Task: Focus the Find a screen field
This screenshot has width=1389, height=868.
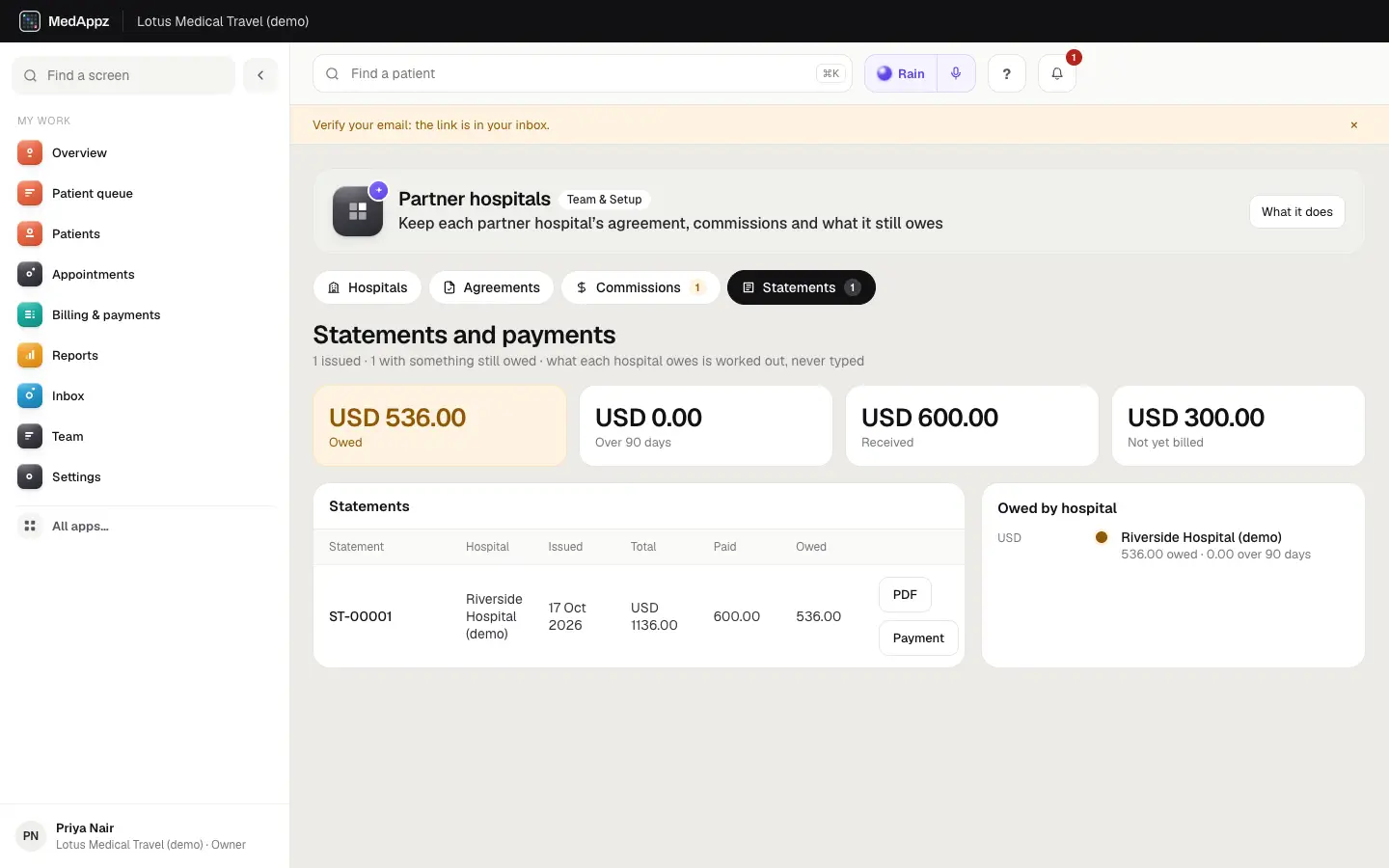Action: click(x=123, y=75)
